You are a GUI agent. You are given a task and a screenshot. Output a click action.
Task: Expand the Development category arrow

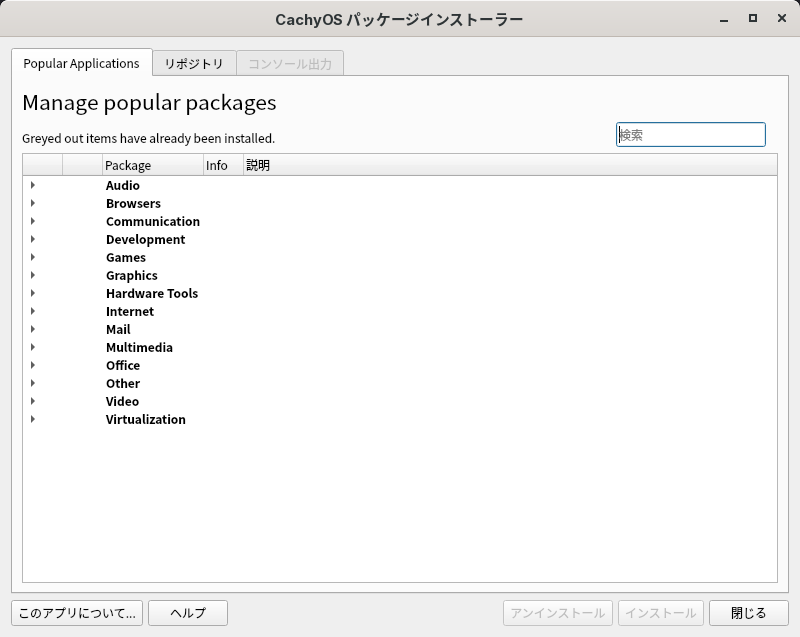(x=33, y=239)
